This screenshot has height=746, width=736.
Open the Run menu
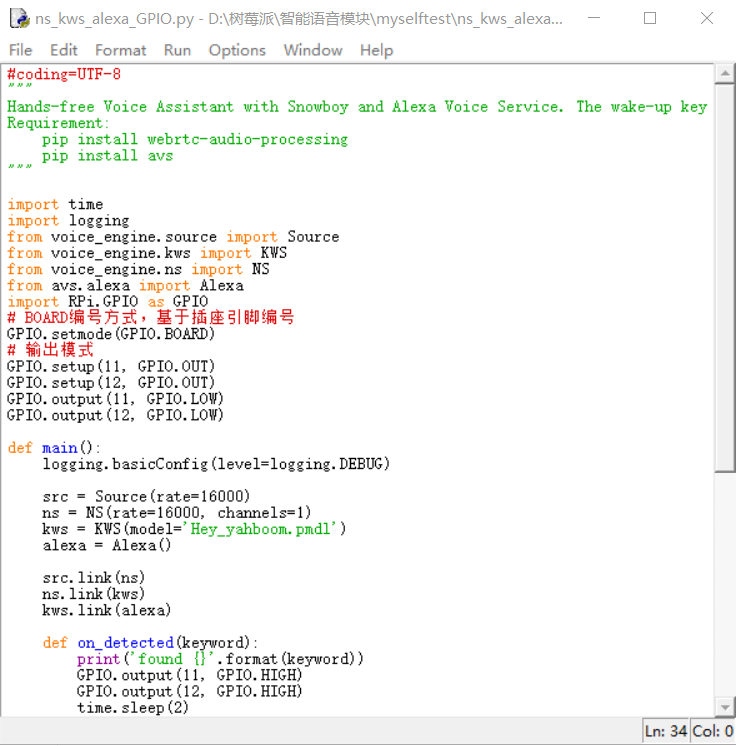tap(177, 50)
